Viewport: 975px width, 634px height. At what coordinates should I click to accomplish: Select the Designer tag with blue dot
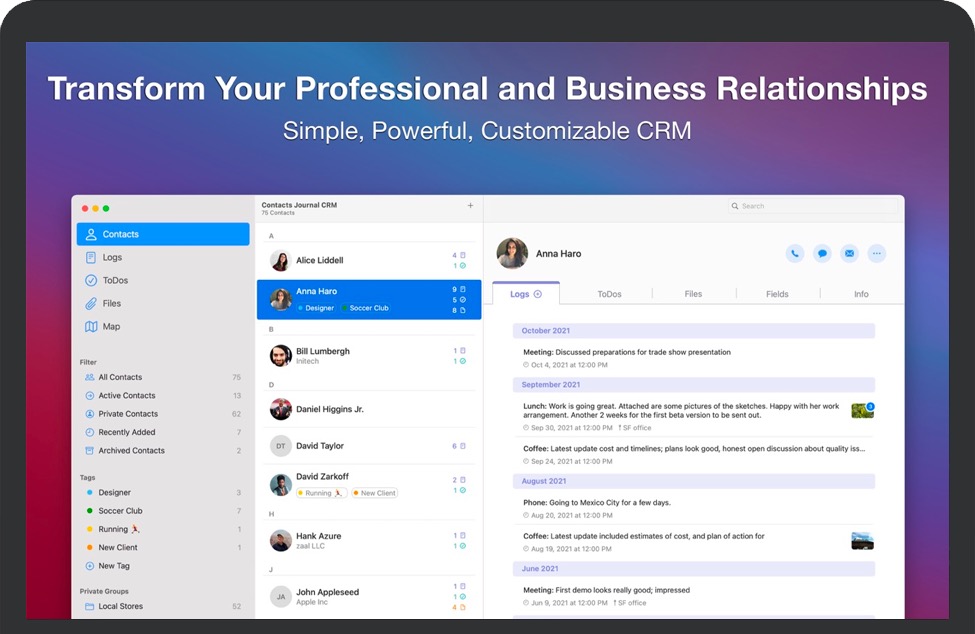114,493
